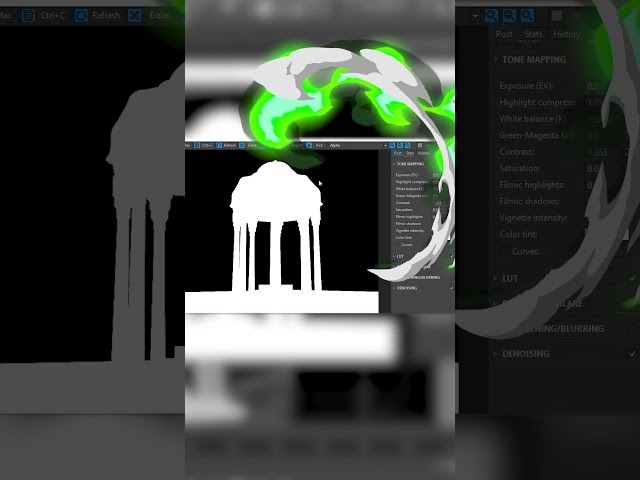Open the large dimmed Stats tab
Viewport: 640px width, 480px height.
[x=533, y=34]
